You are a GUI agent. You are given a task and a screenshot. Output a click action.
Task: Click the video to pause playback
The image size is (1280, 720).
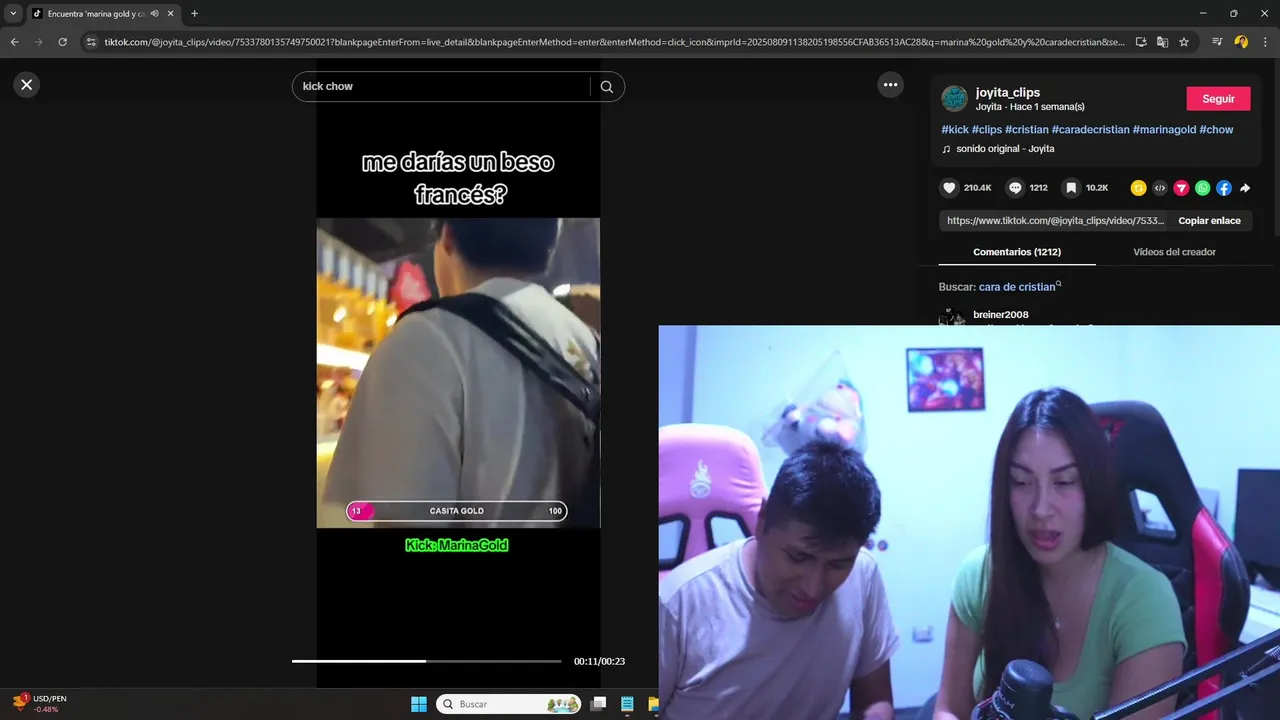(458, 372)
